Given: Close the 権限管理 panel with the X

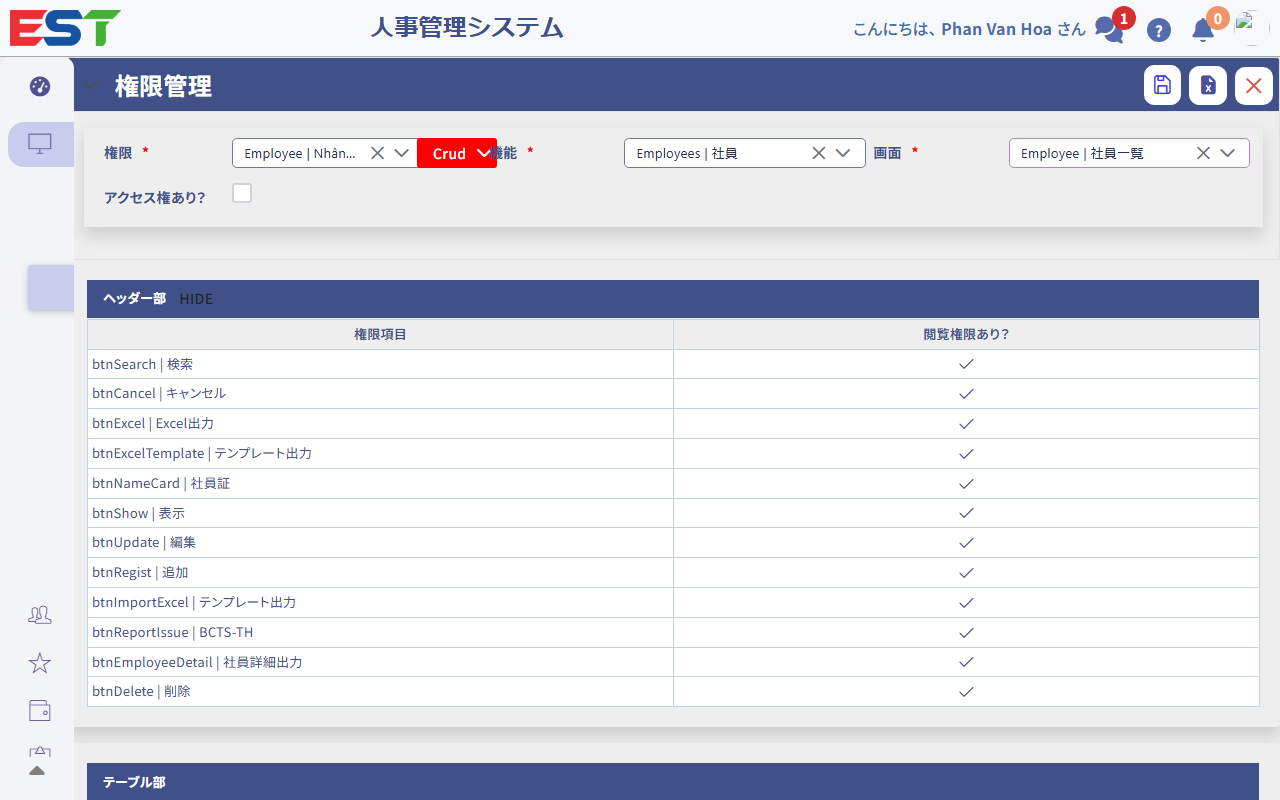Looking at the screenshot, I should (x=1254, y=85).
